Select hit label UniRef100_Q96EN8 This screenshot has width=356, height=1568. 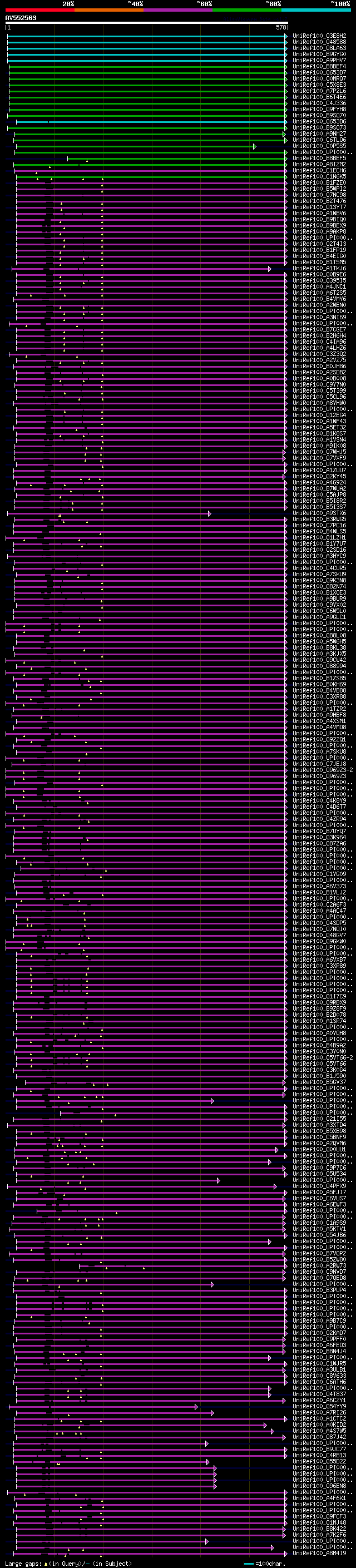(x=319, y=1486)
